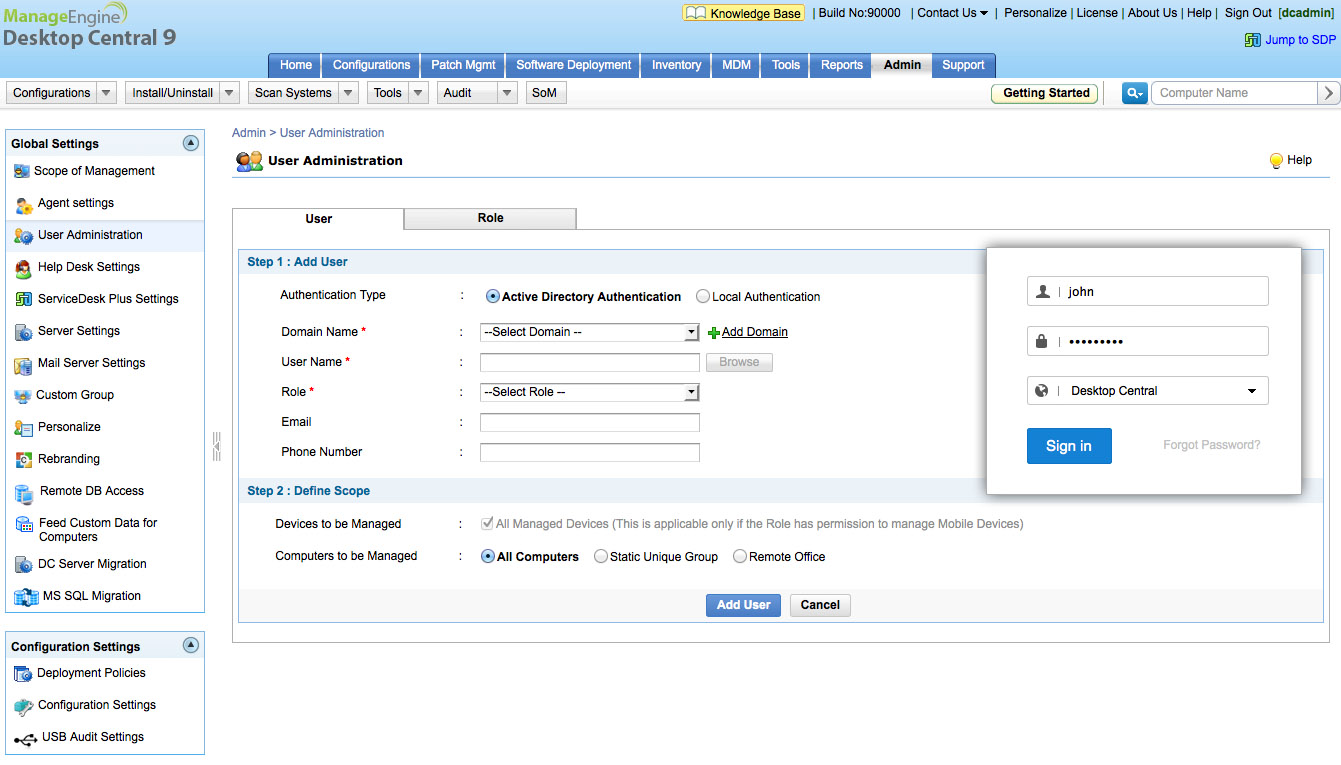1341x765 pixels.
Task: Open the Contact Us menu
Action: [952, 13]
